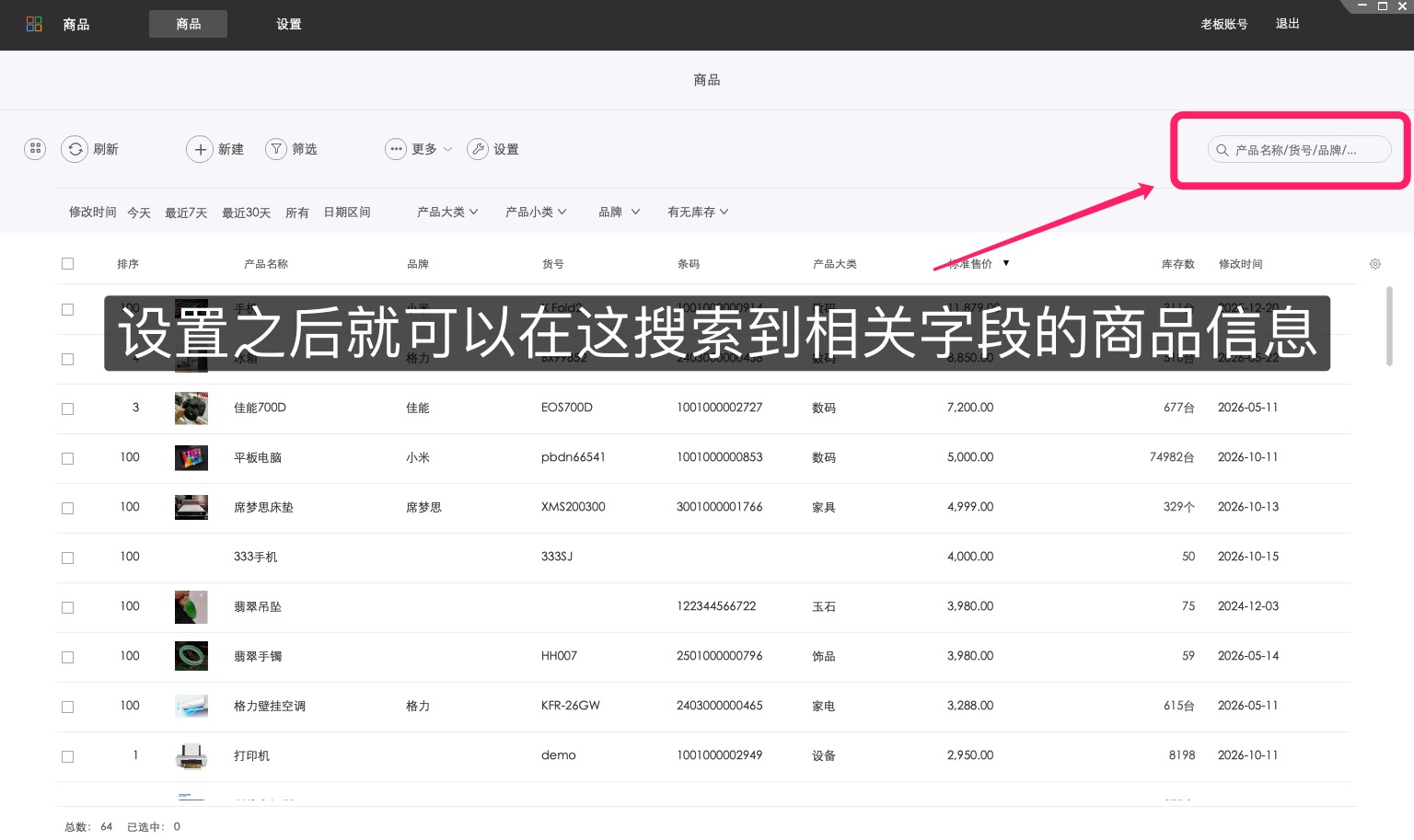Check the 平板电脑 row checkbox
Viewport: 1414px width, 840px height.
[x=67, y=458]
